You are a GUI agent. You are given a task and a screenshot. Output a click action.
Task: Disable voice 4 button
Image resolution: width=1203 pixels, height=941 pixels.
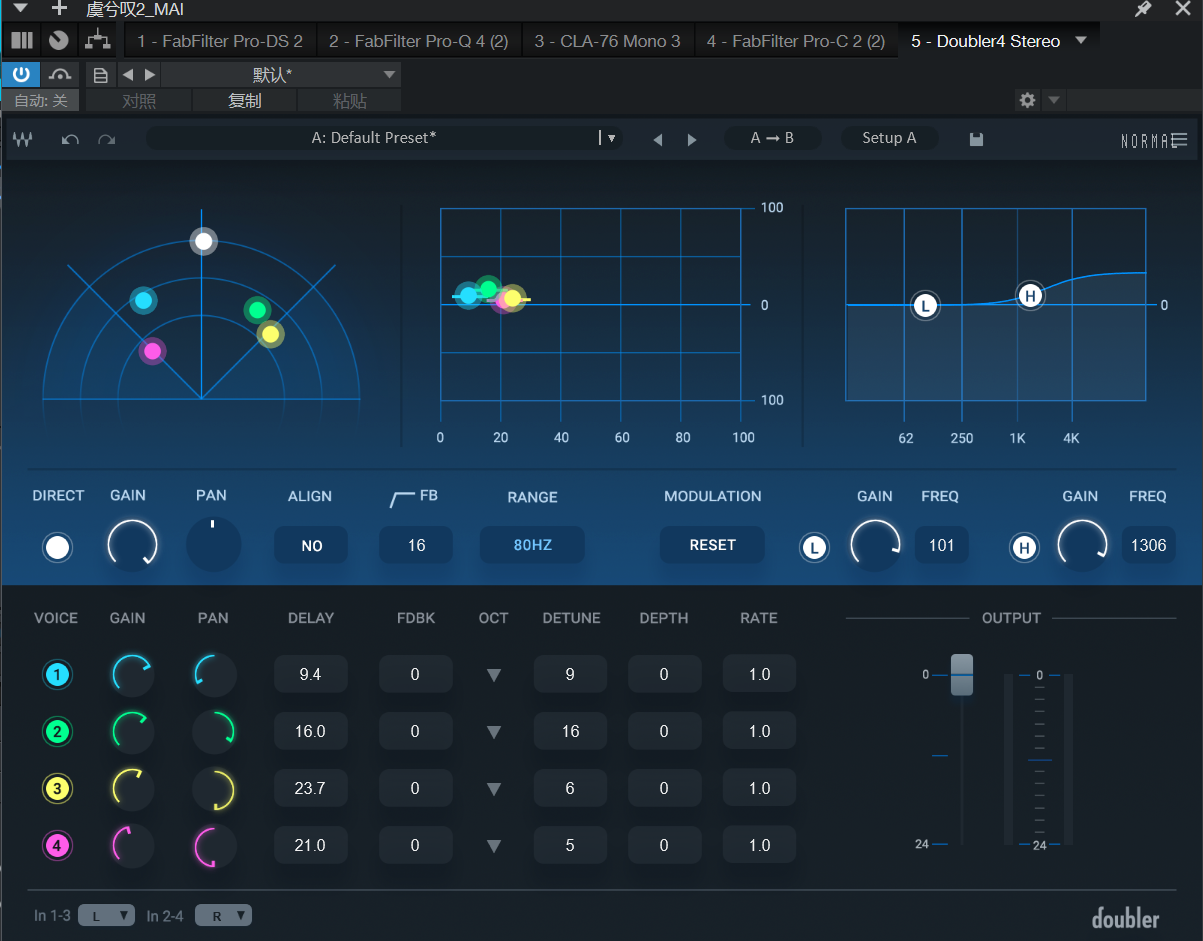[57, 846]
